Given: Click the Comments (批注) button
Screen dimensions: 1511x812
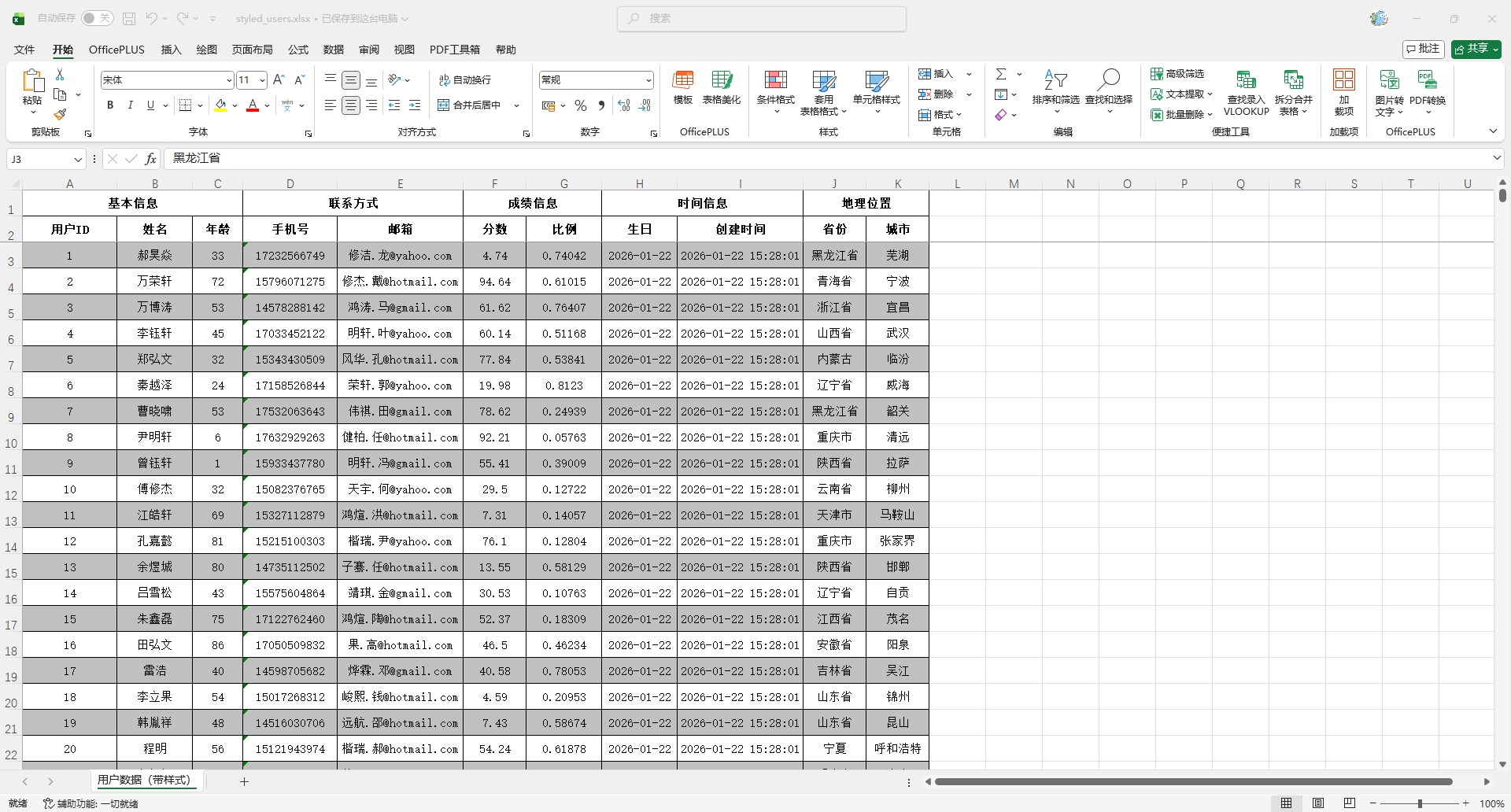Looking at the screenshot, I should coord(1423,49).
